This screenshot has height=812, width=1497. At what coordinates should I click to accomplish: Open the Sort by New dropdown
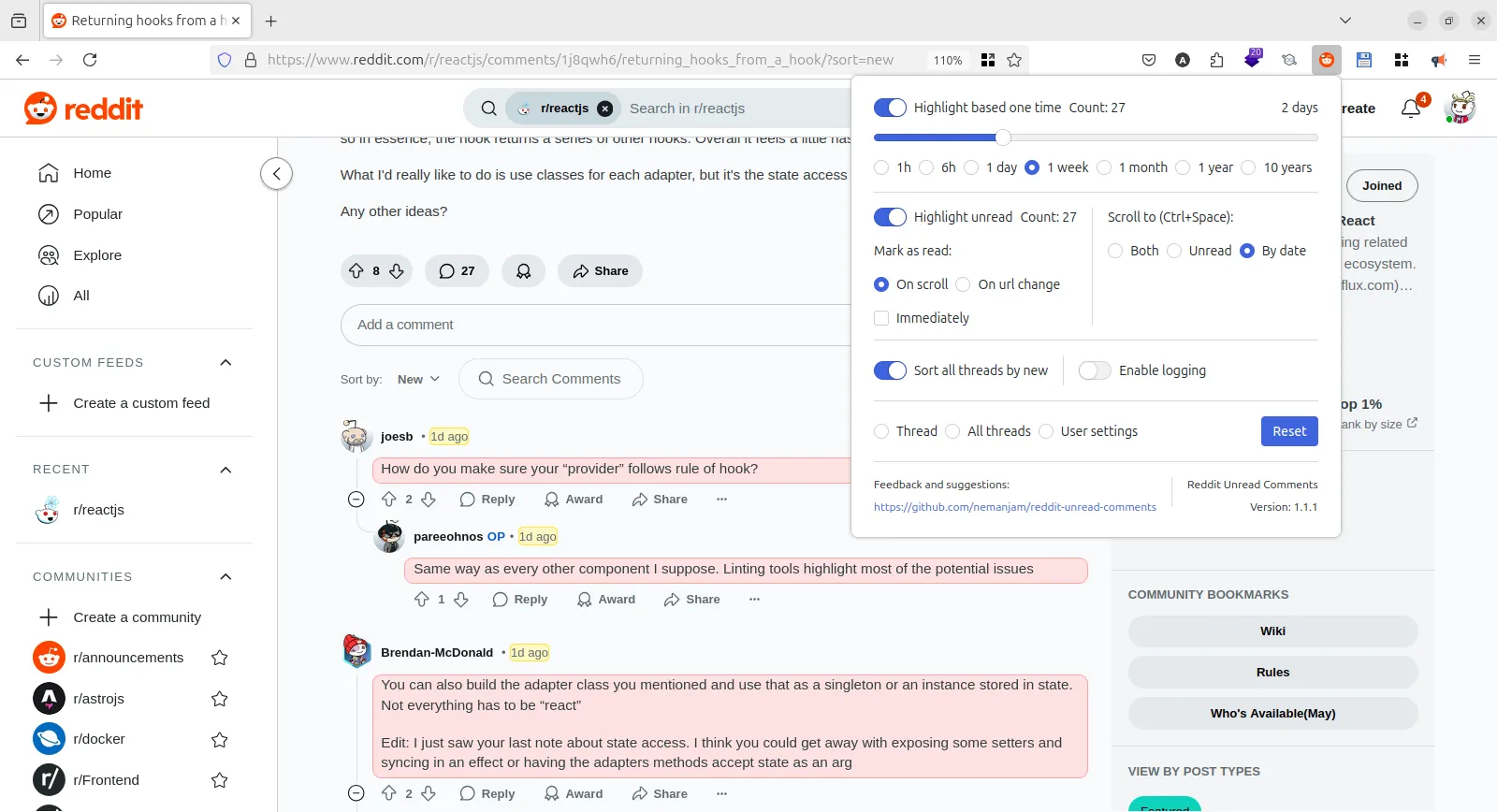tap(417, 379)
